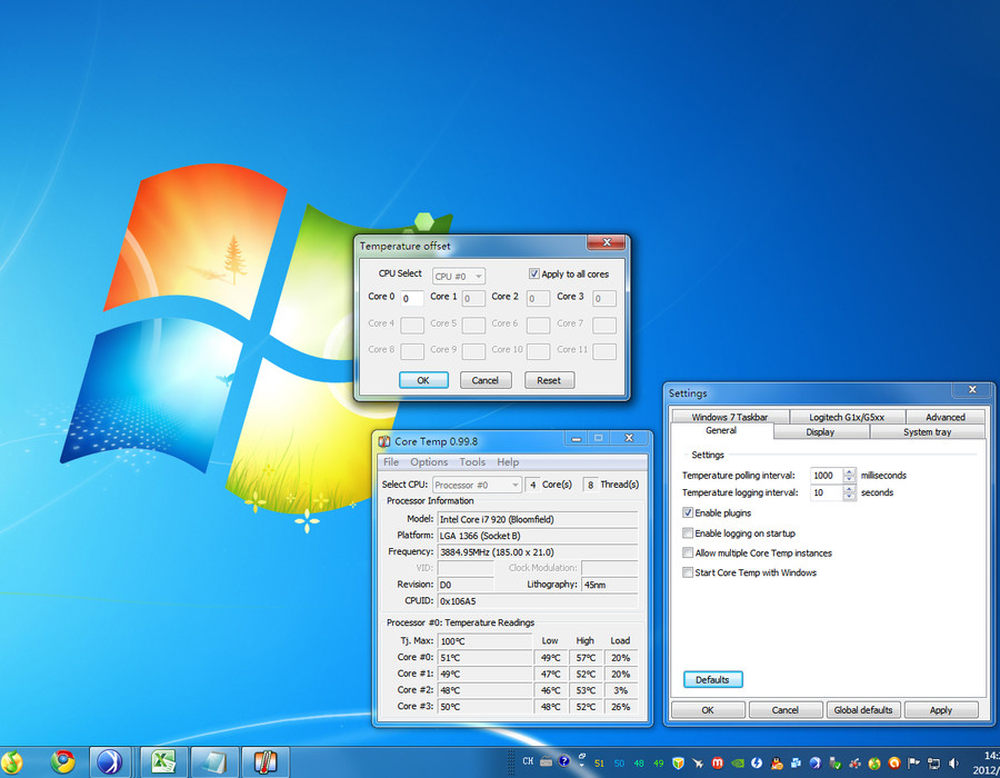Switch to the Advanced settings tab
Image resolution: width=1000 pixels, height=778 pixels.
(x=945, y=416)
